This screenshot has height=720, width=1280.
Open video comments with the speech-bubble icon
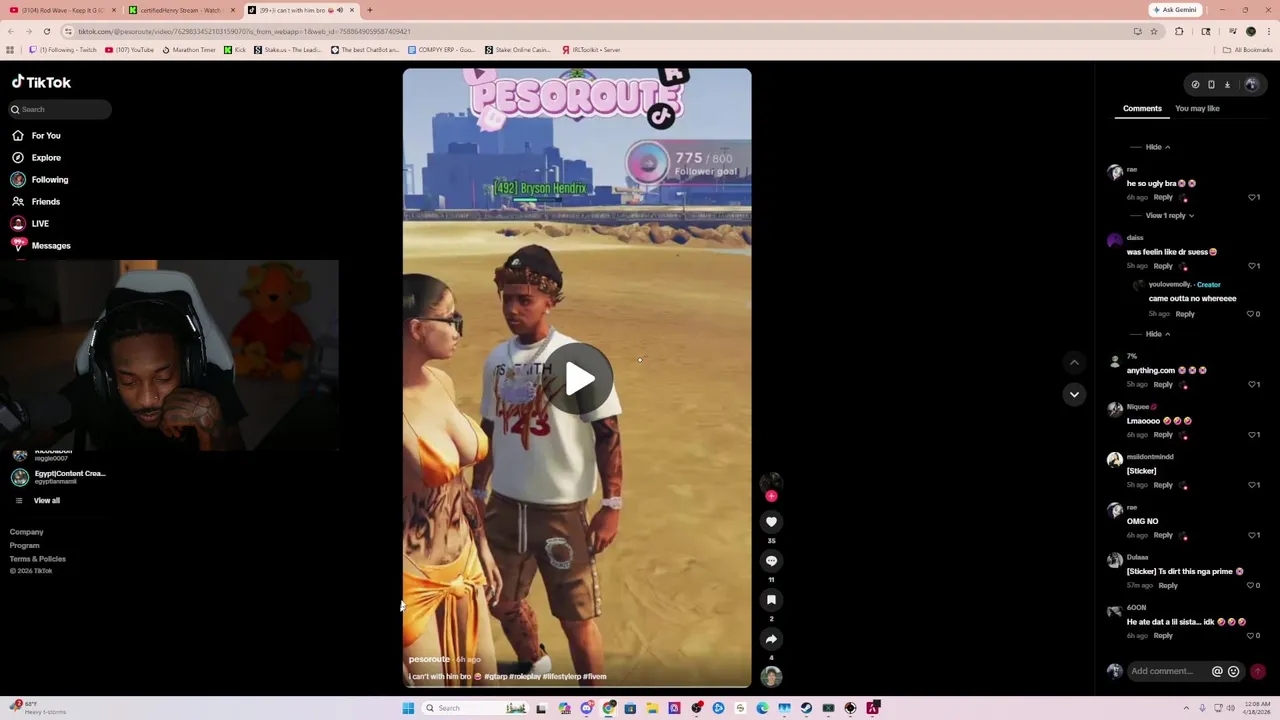pos(771,561)
